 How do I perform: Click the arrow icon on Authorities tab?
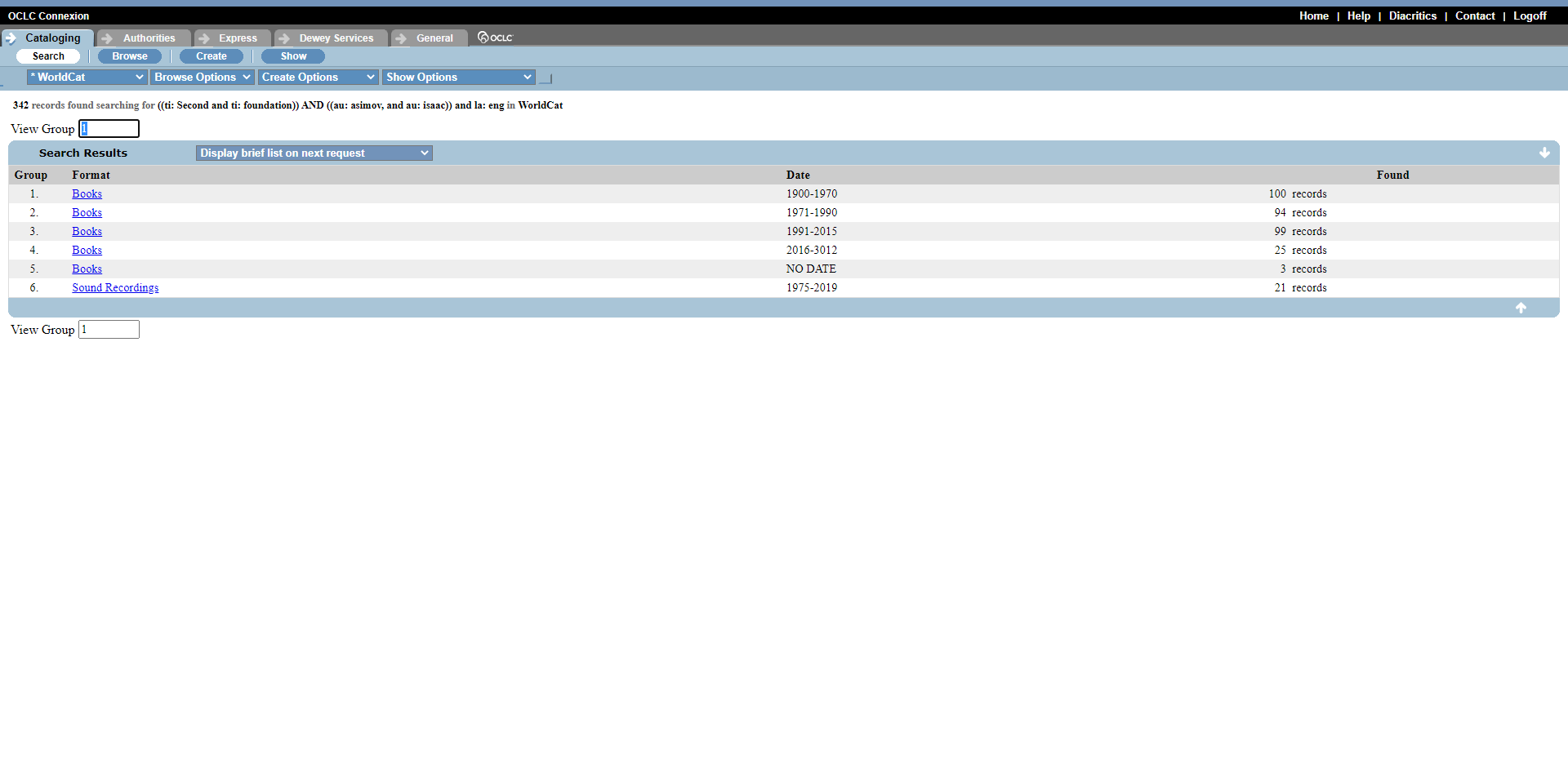click(107, 38)
